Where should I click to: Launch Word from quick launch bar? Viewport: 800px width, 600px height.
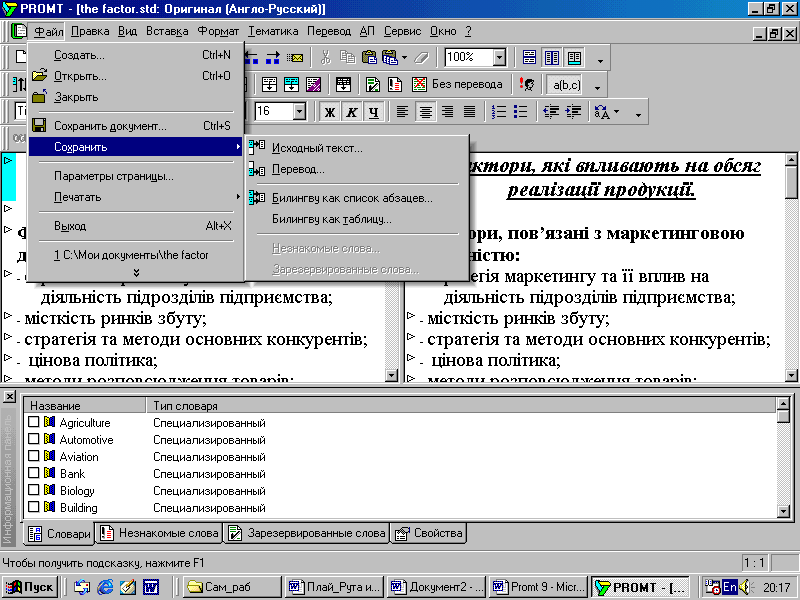click(151, 587)
